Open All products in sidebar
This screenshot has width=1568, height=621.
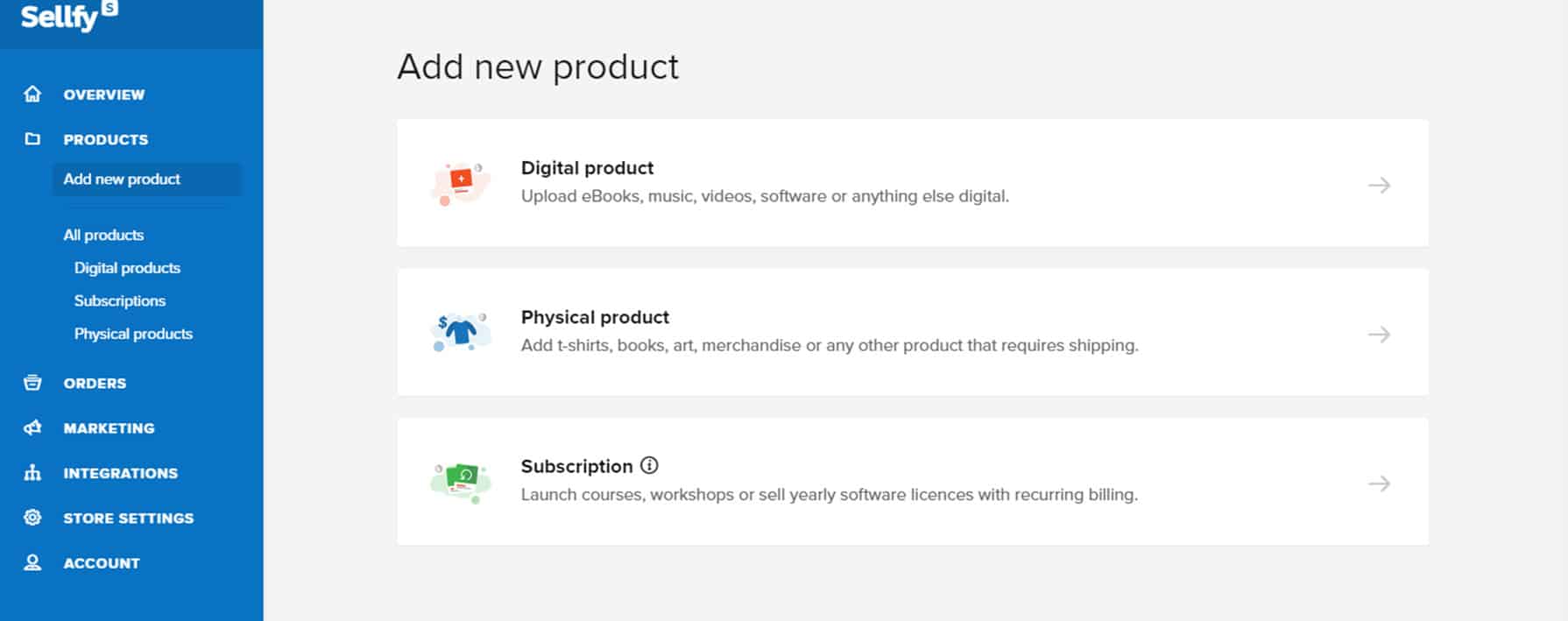103,235
